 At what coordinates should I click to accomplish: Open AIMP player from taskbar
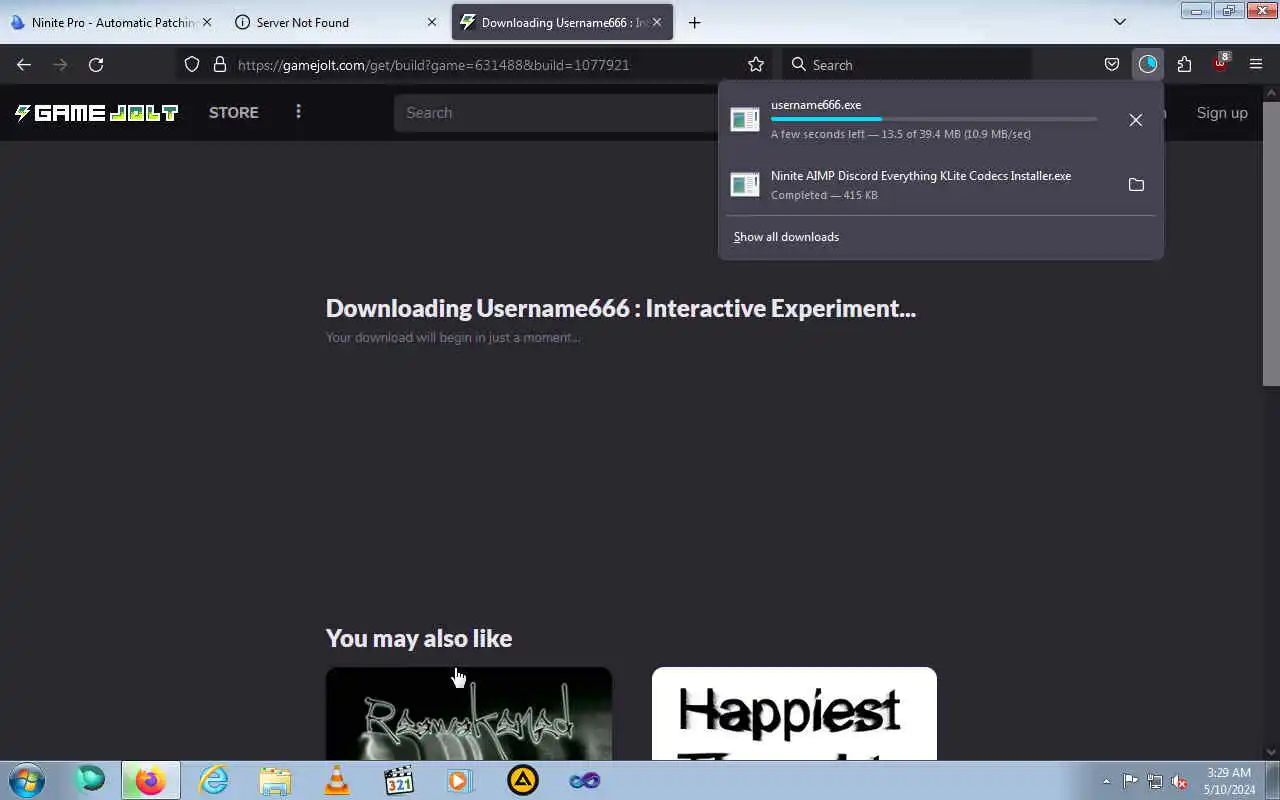[x=522, y=780]
